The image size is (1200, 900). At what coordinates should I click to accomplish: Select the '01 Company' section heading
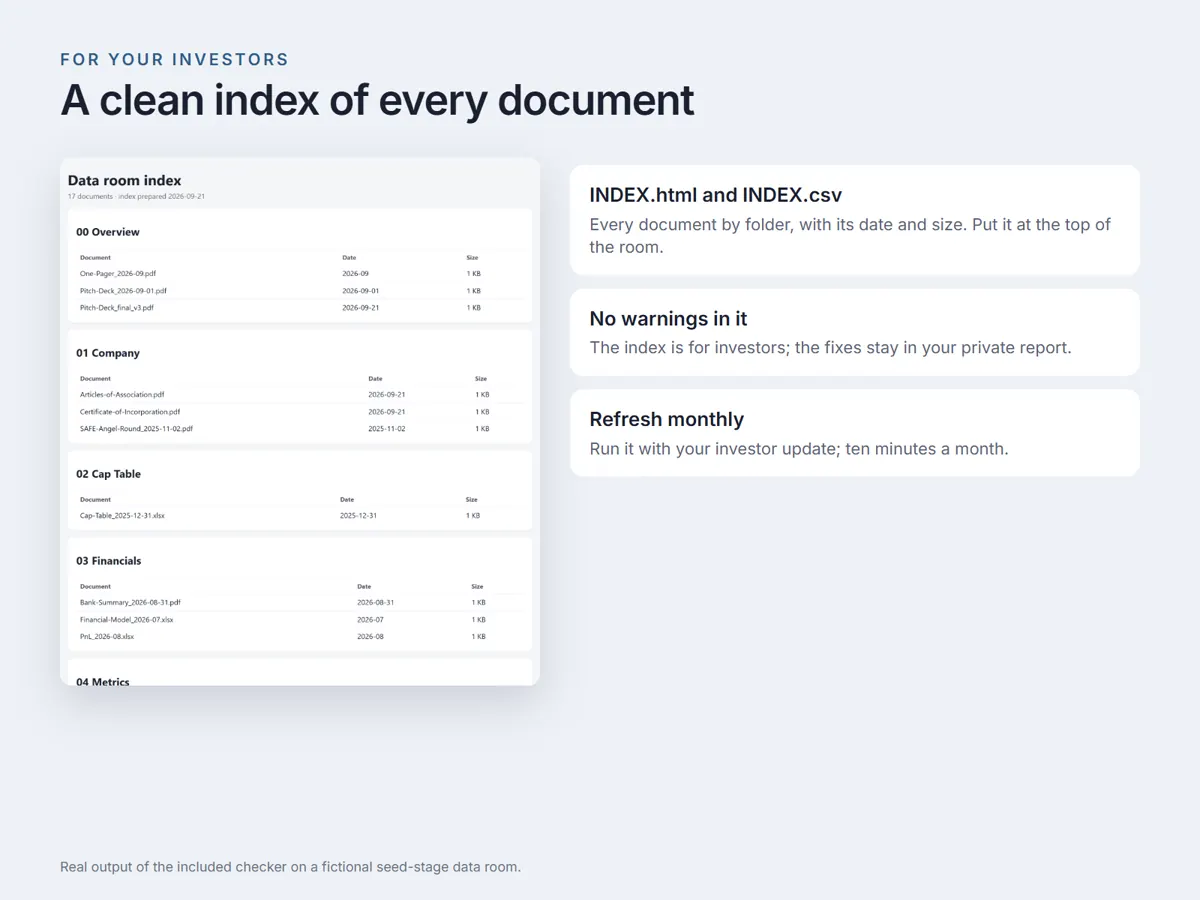coord(108,353)
